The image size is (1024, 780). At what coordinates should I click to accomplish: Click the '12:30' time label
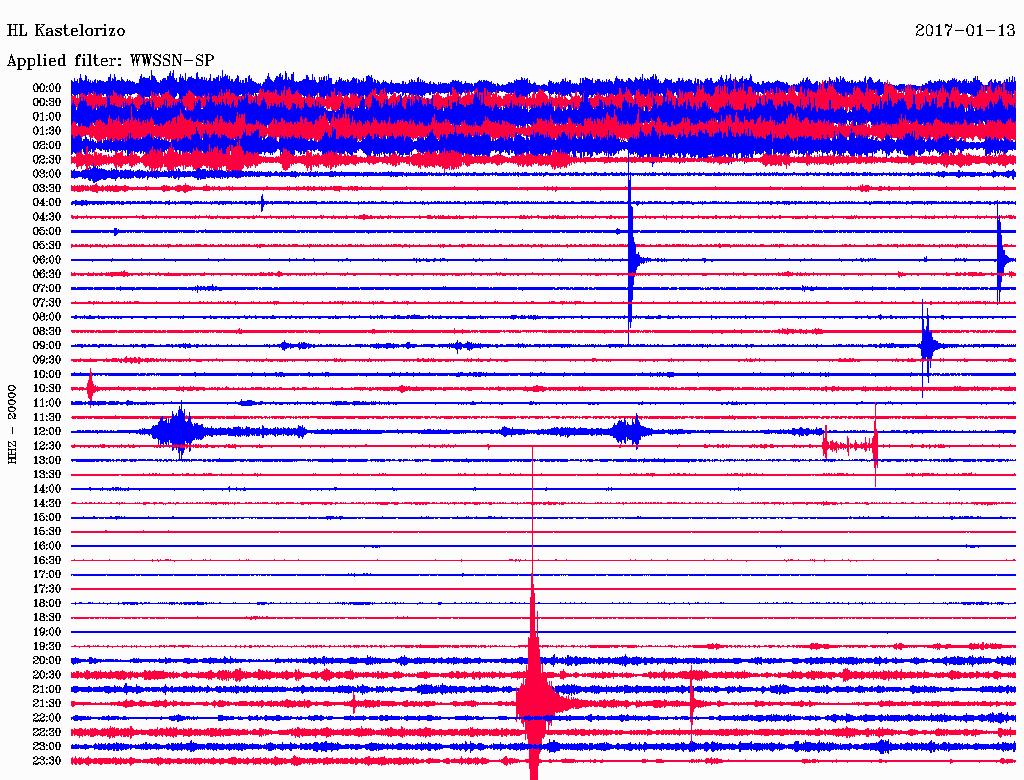(47, 446)
